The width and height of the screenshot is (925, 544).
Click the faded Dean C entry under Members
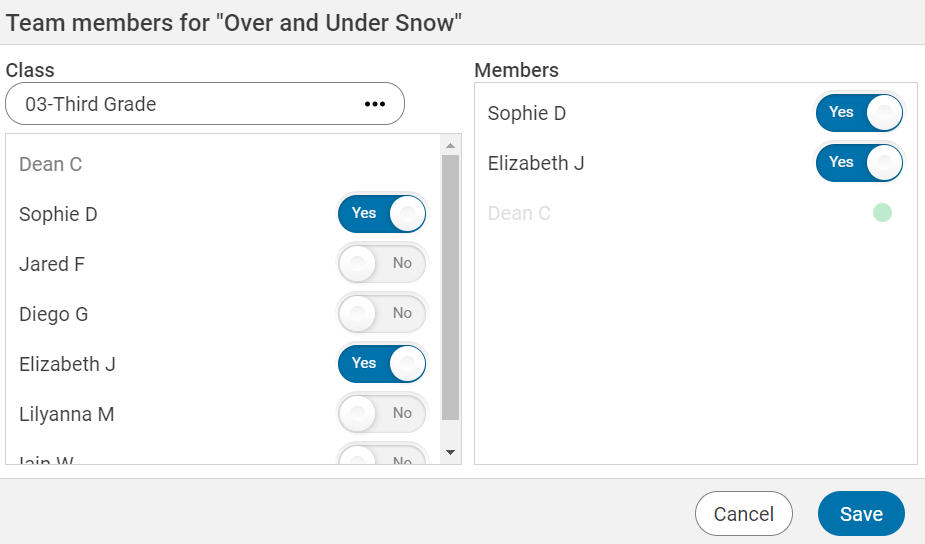[x=519, y=214]
